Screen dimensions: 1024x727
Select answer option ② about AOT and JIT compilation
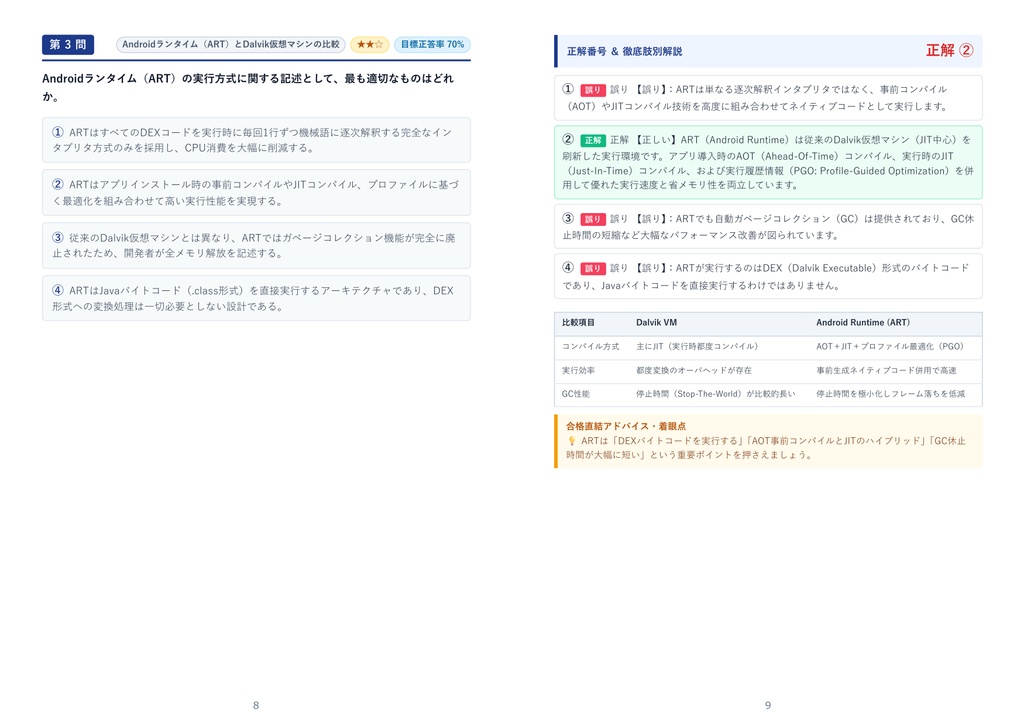pyautogui.click(x=256, y=193)
